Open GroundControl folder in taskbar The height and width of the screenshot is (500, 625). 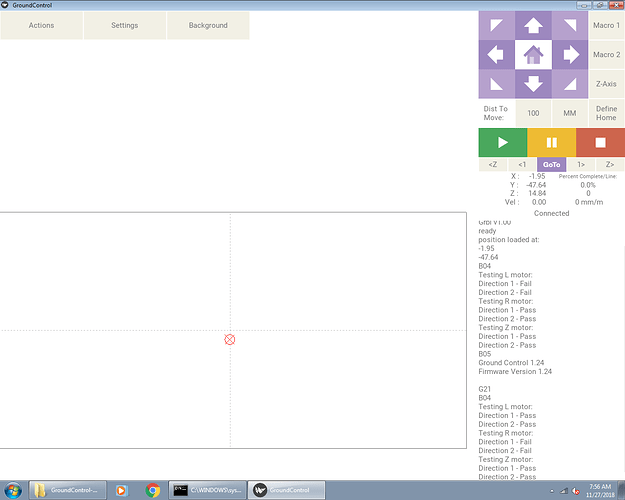pyautogui.click(x=68, y=490)
